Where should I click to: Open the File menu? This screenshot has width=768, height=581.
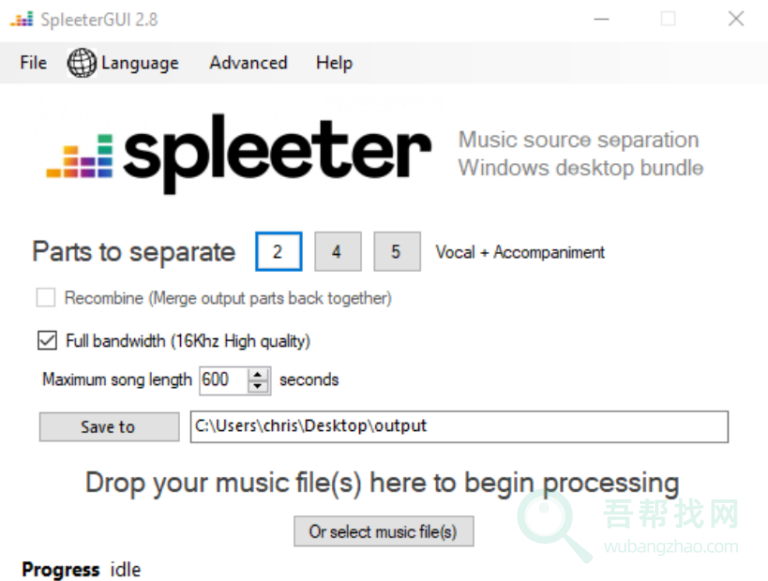point(33,63)
